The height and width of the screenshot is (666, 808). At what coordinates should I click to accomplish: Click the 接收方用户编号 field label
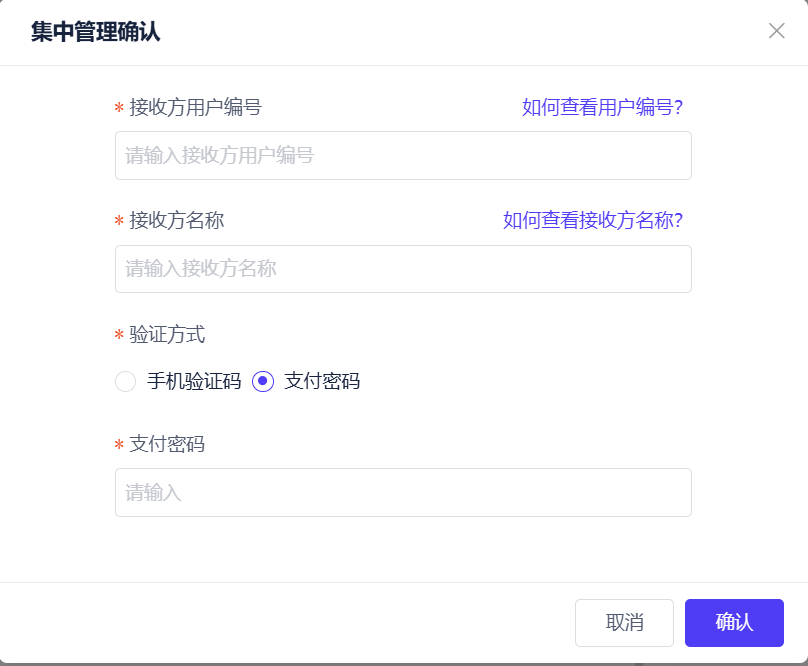coord(195,108)
